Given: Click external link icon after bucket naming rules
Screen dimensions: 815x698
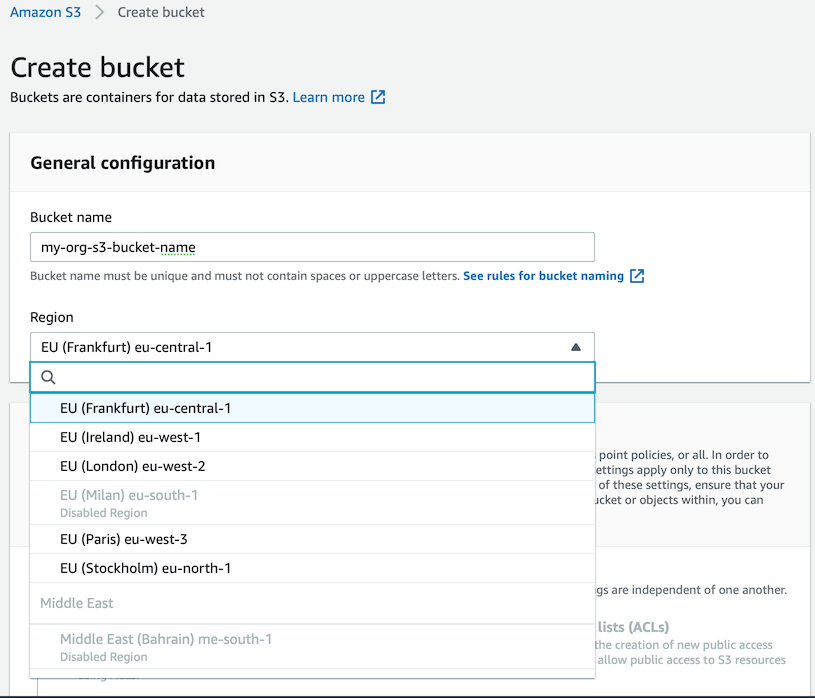Looking at the screenshot, I should pos(637,276).
